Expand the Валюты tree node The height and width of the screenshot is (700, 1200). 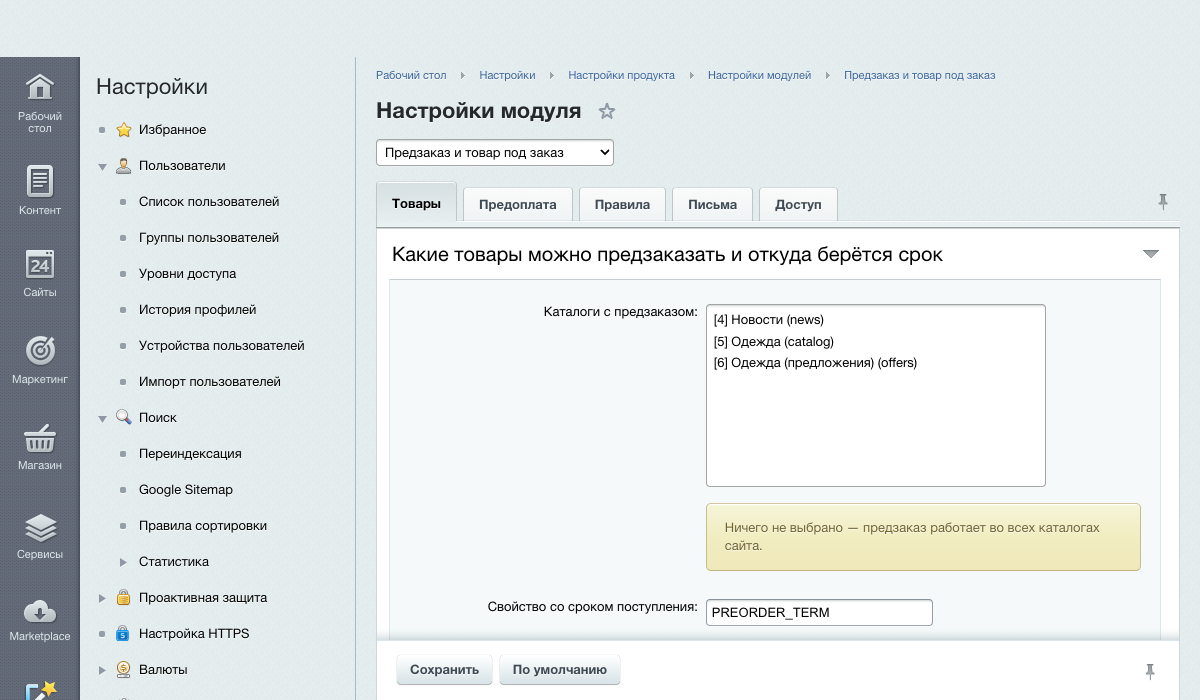[102, 670]
